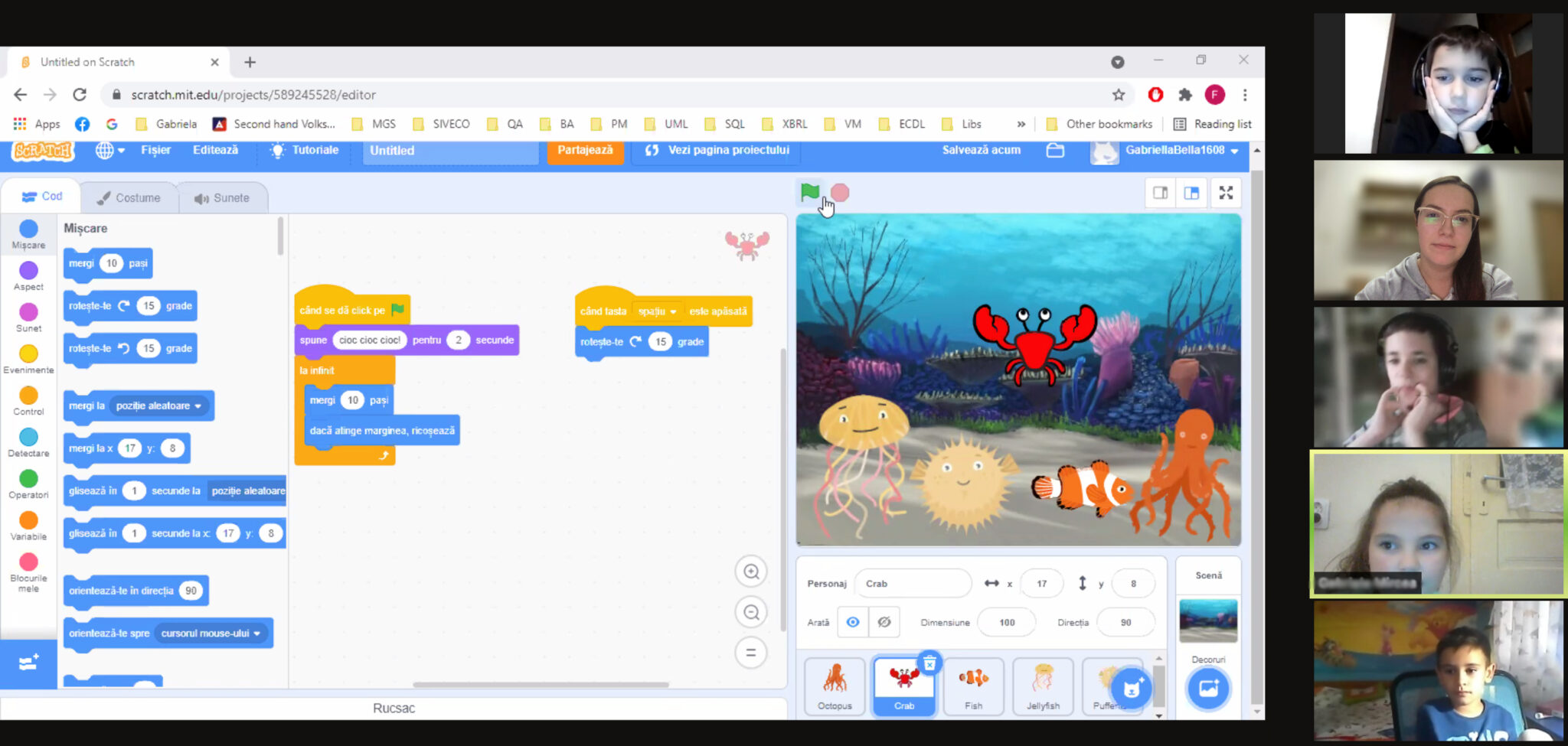
Task: Zoom in on the code workspace
Action: click(x=750, y=571)
